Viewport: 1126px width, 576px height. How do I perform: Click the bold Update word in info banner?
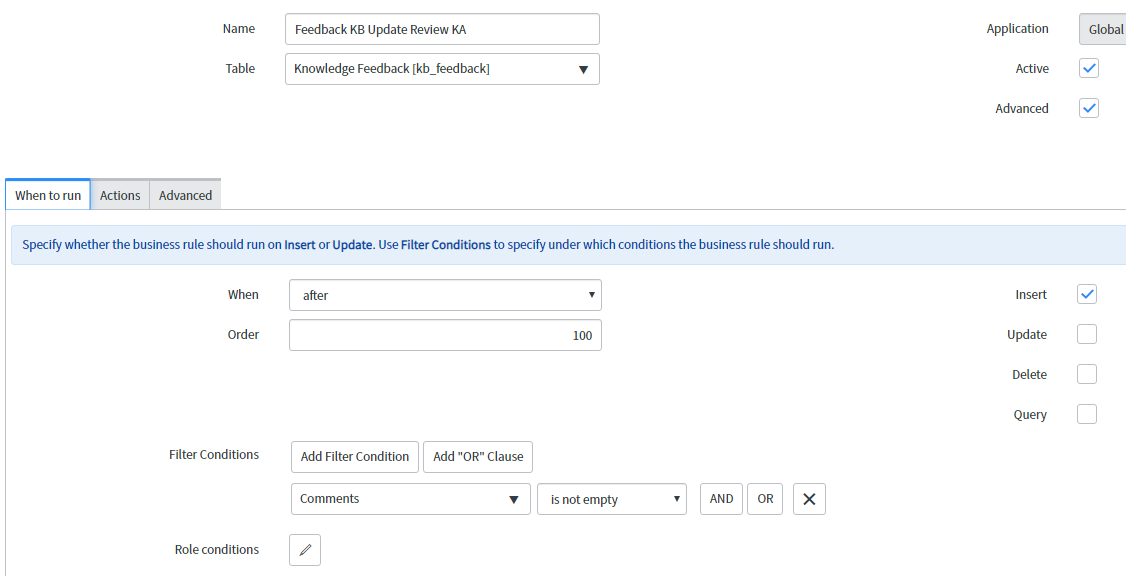point(352,245)
